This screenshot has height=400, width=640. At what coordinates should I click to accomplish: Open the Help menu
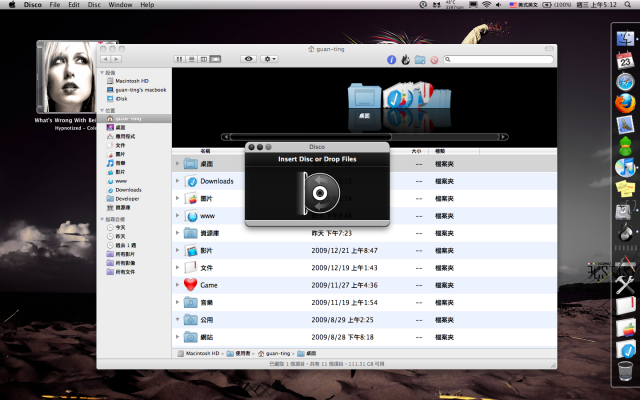pyautogui.click(x=147, y=5)
